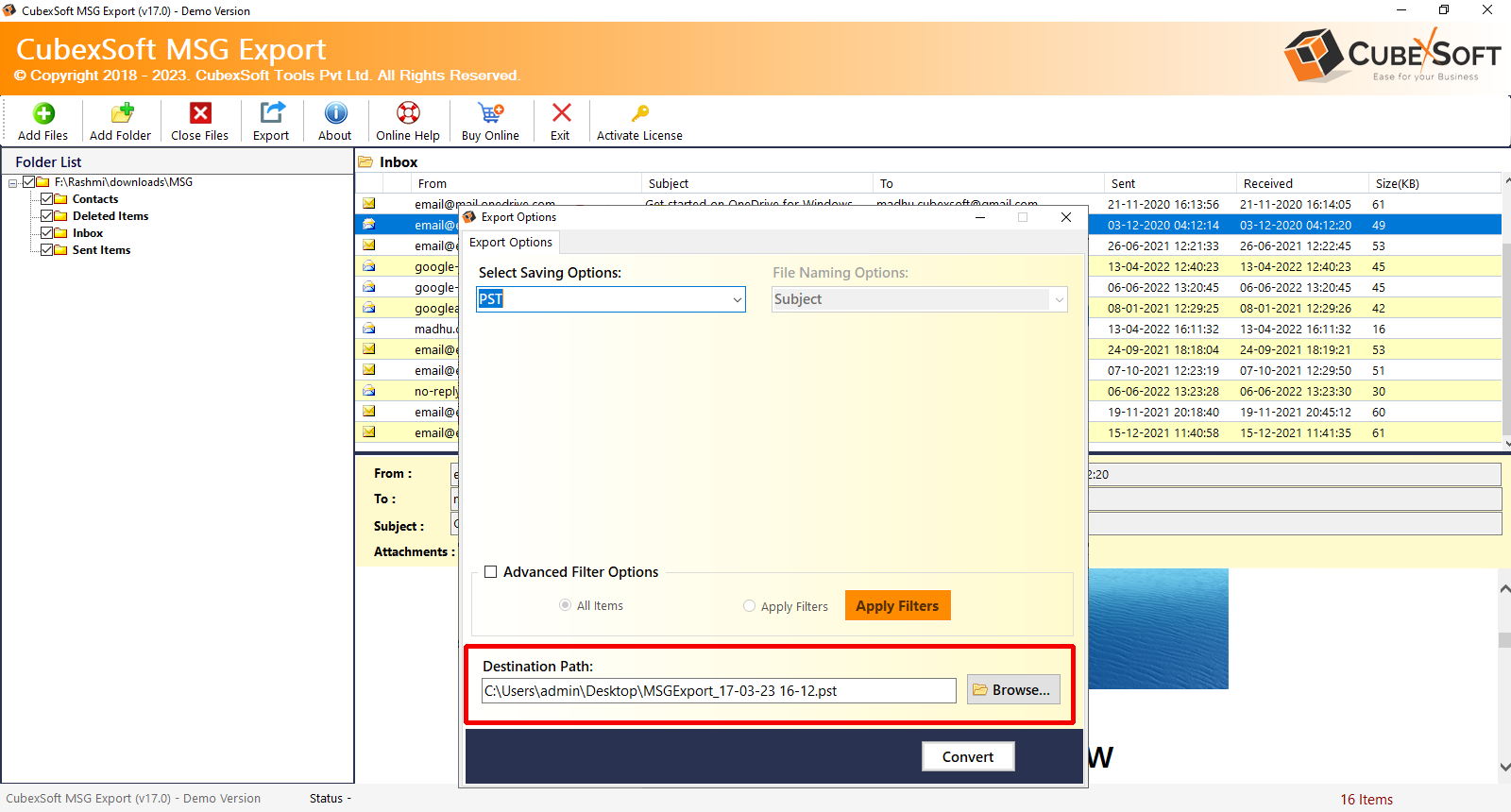Click the Close Files toolbar icon
1511x812 pixels.
pos(200,113)
